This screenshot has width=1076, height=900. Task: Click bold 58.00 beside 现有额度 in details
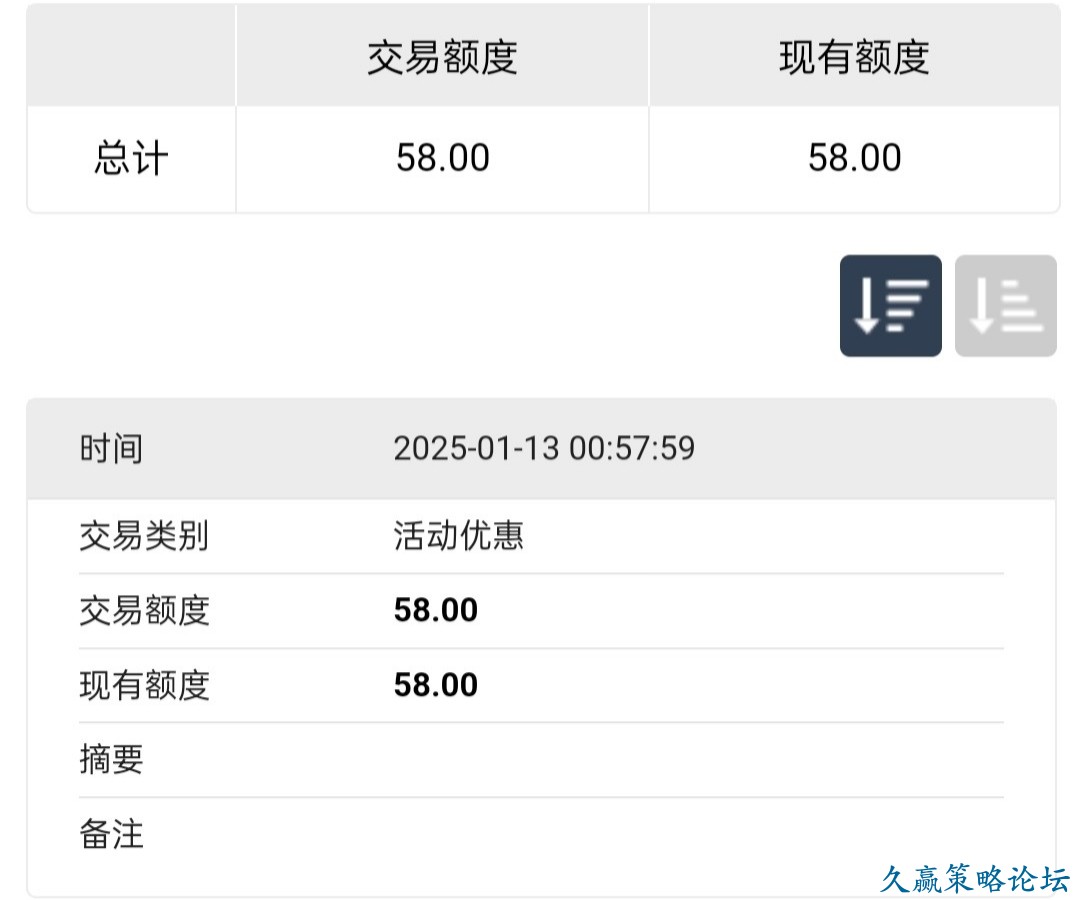click(436, 685)
